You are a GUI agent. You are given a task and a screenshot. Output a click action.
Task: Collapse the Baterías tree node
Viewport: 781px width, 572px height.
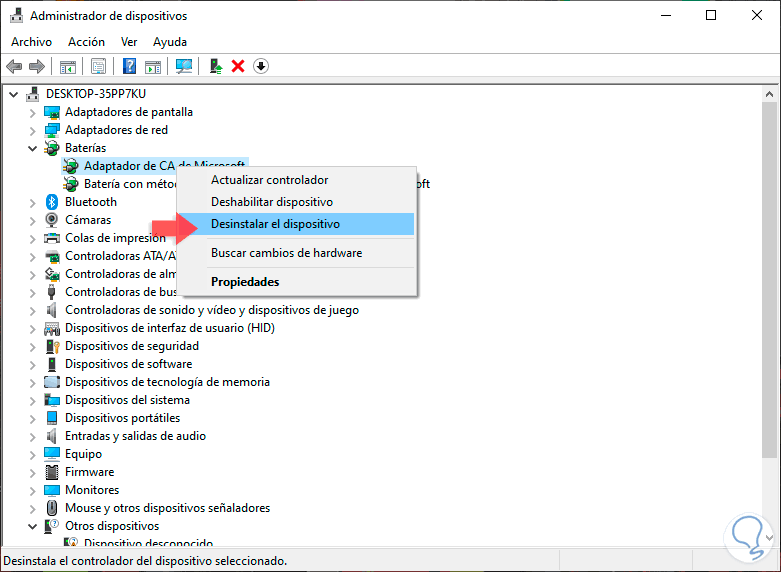click(33, 148)
